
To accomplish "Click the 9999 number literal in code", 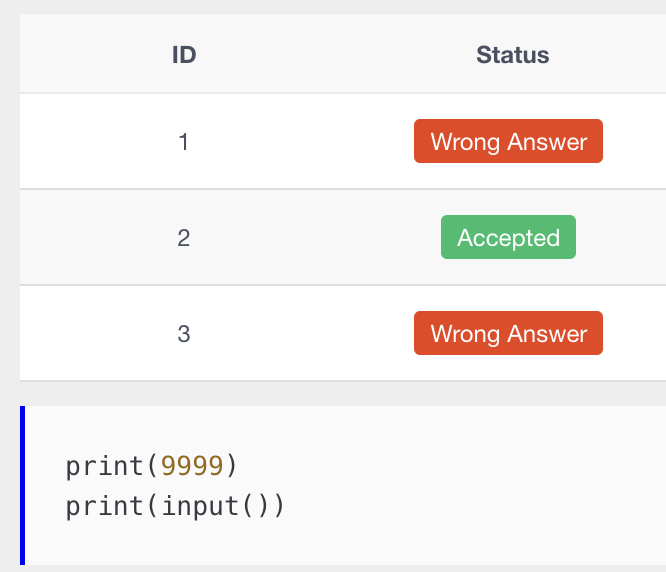I will [192, 466].
